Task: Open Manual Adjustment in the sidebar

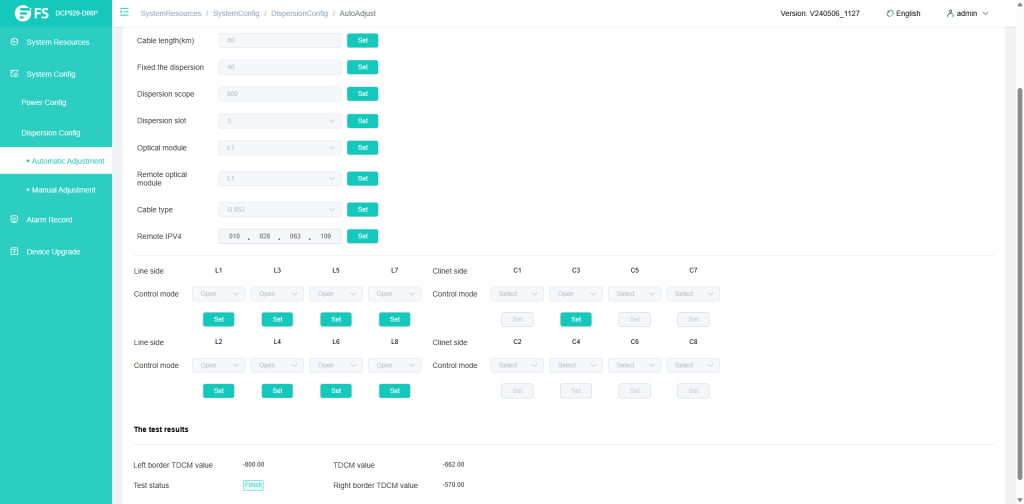Action: click(64, 190)
